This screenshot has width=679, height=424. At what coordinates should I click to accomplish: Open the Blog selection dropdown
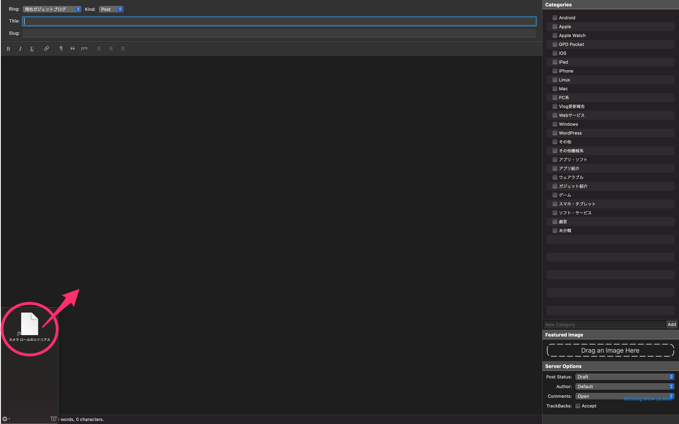pyautogui.click(x=52, y=9)
